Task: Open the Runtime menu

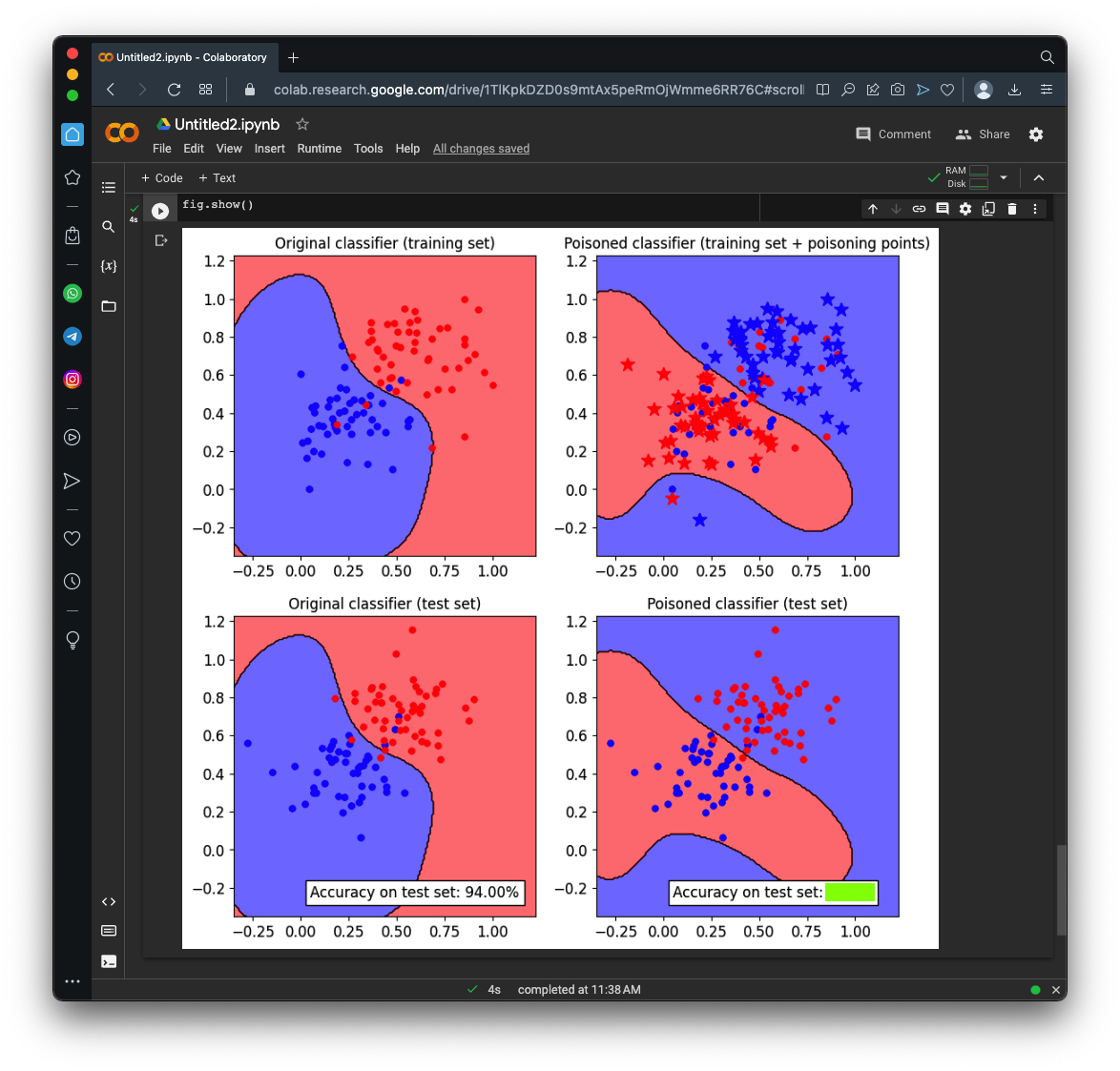Action: tap(320, 149)
